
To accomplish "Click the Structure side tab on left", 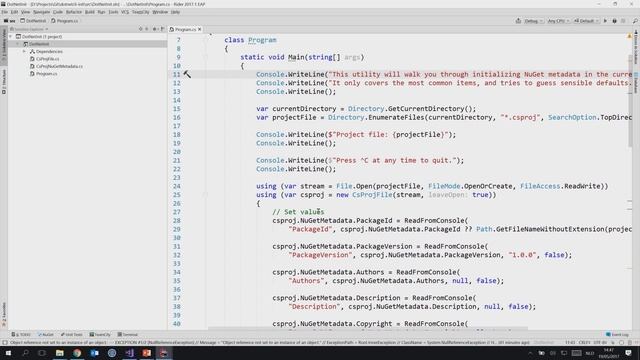I will click(4, 82).
